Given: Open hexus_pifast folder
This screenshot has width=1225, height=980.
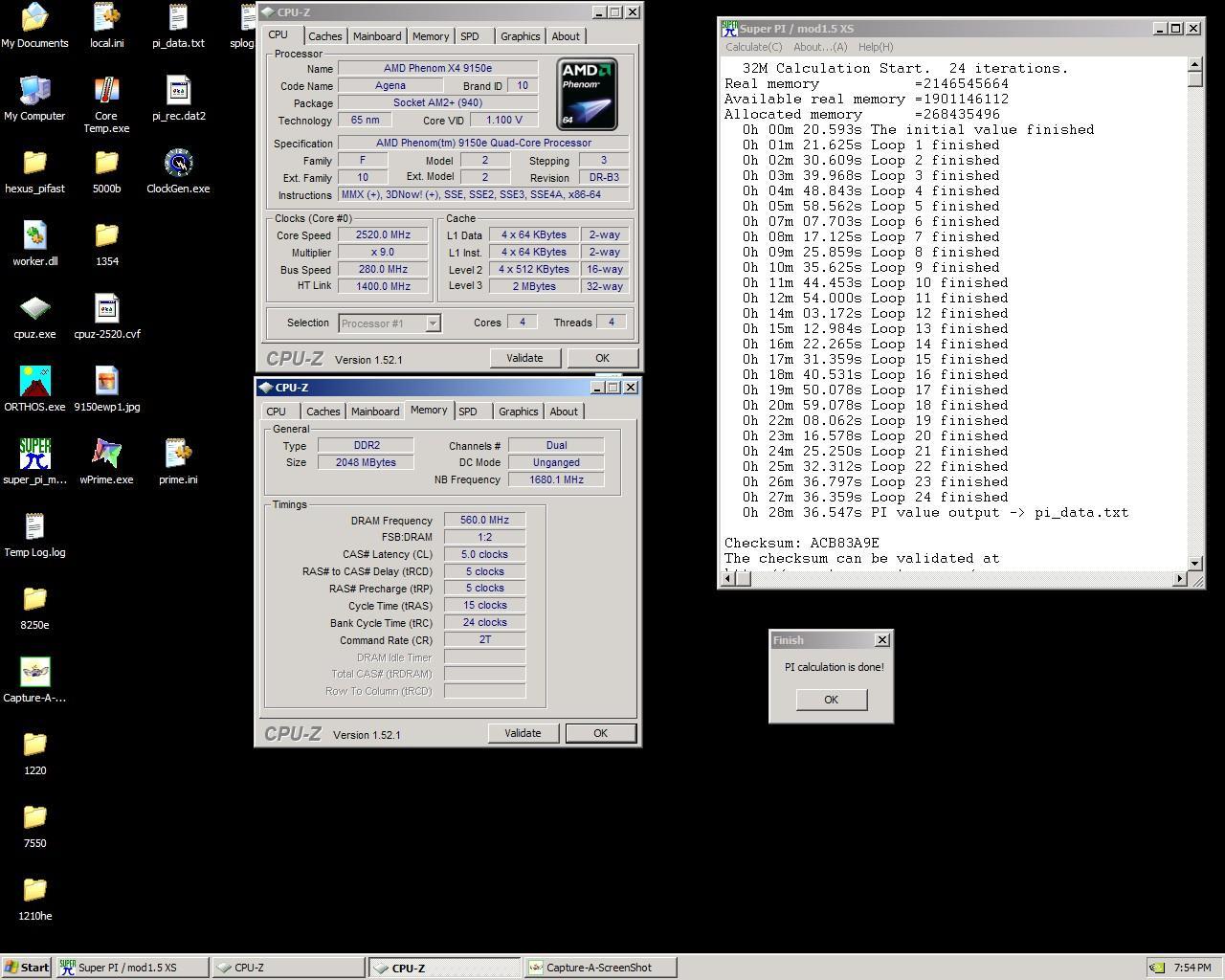Looking at the screenshot, I should (34, 171).
